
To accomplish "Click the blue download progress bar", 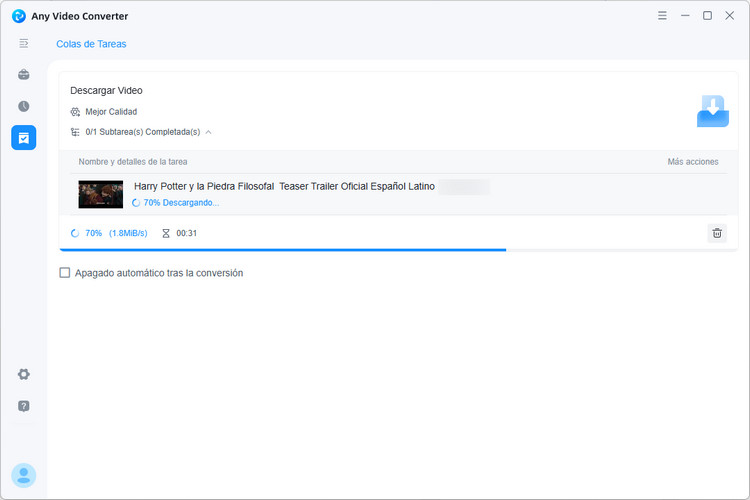I will (283, 250).
